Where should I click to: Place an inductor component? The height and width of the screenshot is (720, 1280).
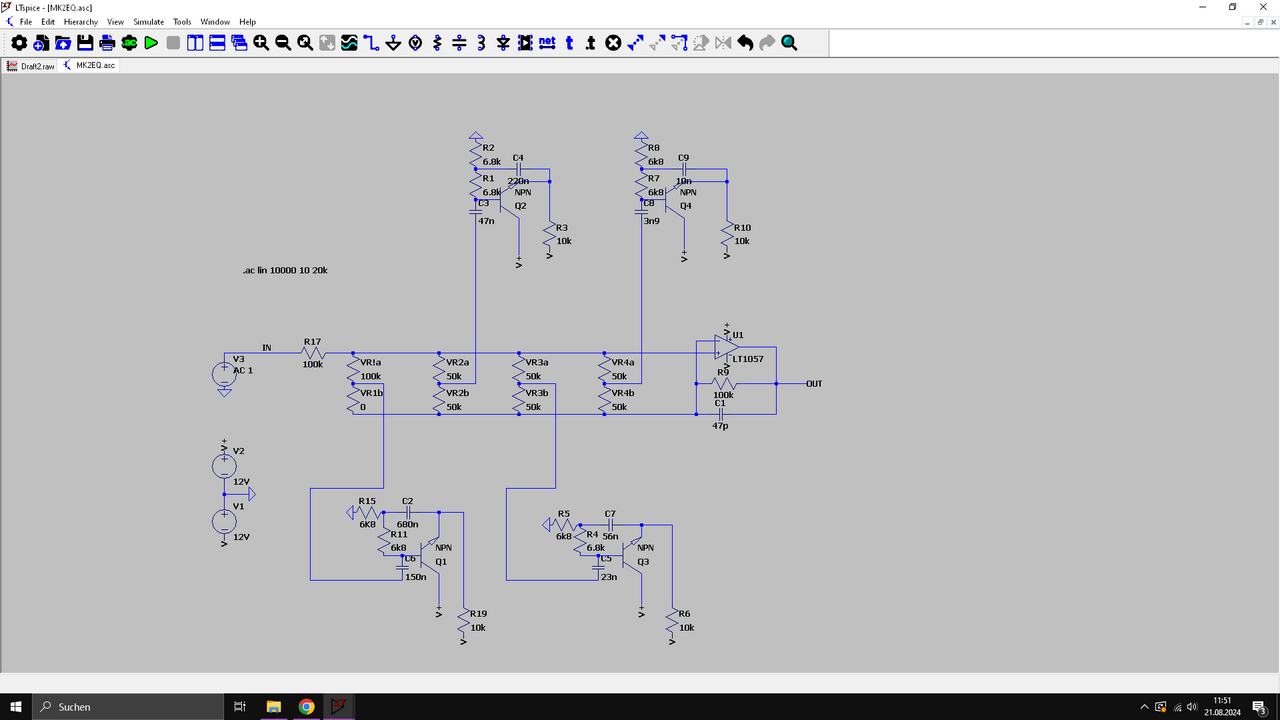tap(481, 43)
